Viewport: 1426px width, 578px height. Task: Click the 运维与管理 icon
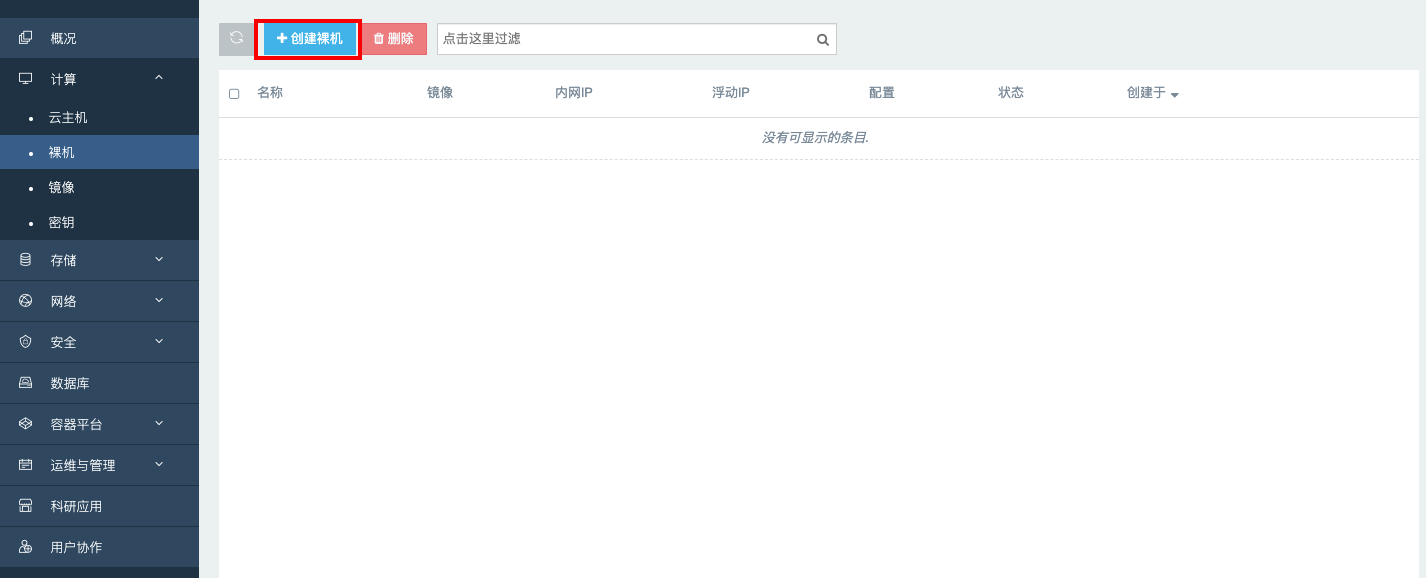[x=26, y=465]
